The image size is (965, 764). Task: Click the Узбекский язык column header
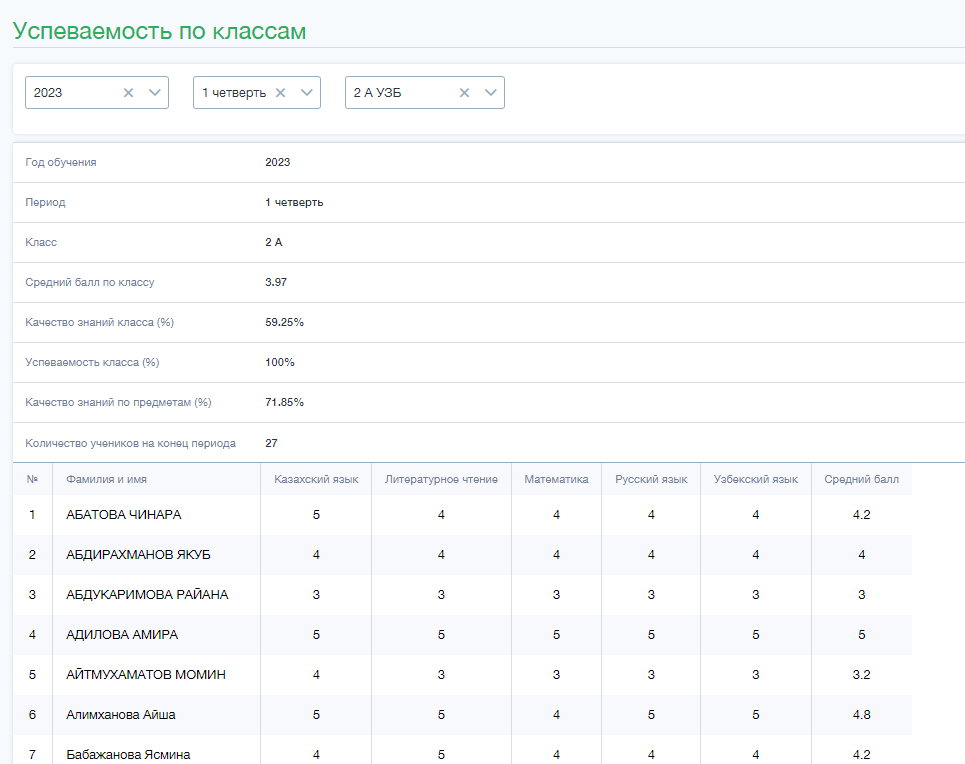pyautogui.click(x=756, y=479)
